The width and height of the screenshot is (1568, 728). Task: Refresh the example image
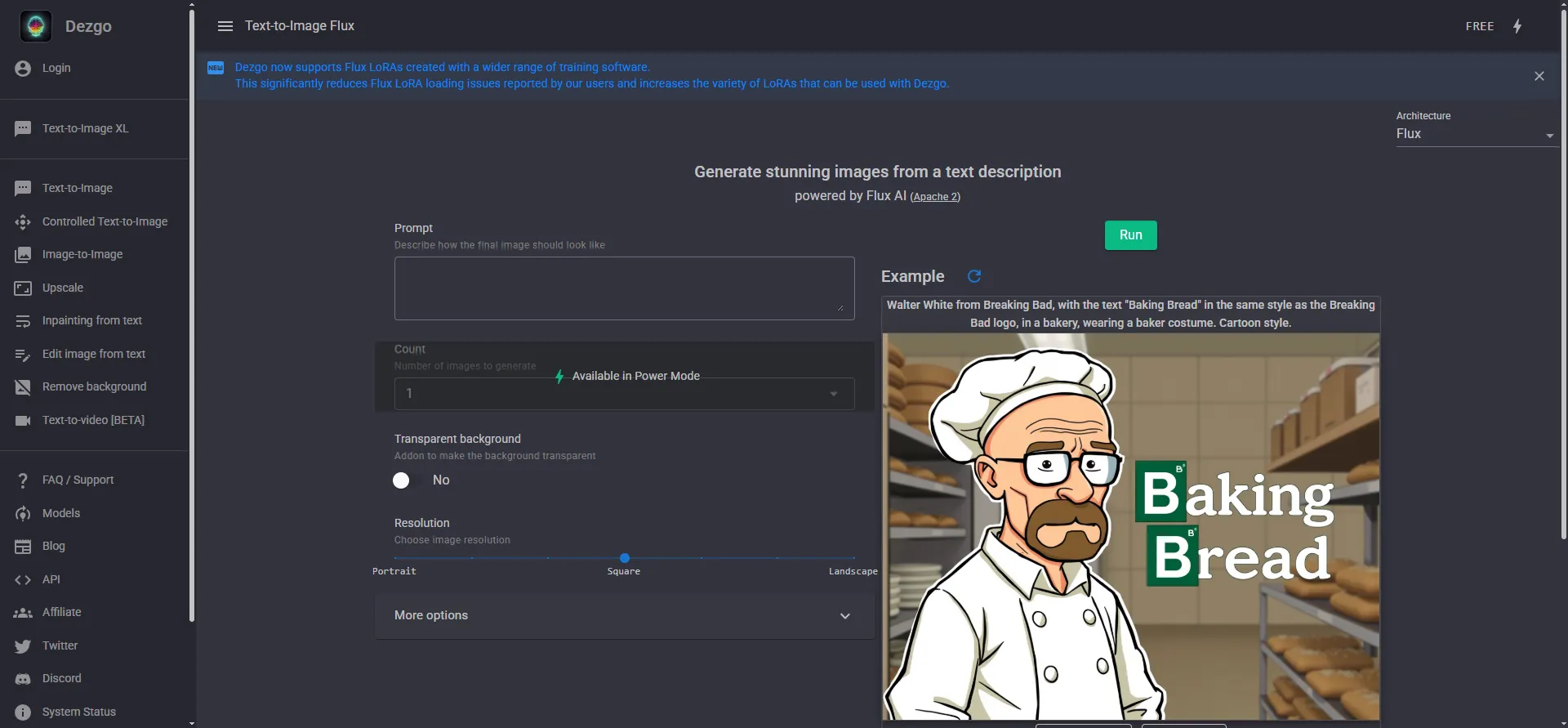coord(973,276)
